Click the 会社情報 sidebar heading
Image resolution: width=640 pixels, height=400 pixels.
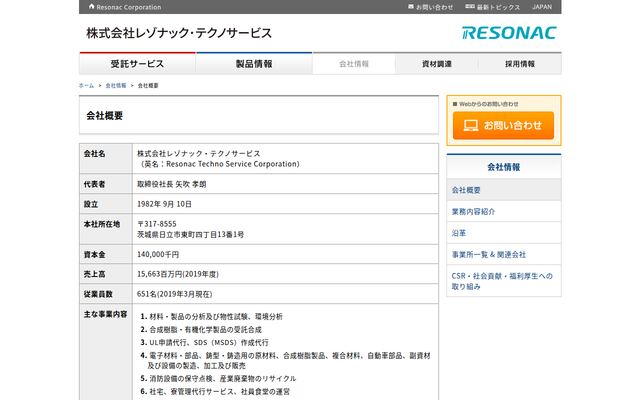tap(504, 167)
